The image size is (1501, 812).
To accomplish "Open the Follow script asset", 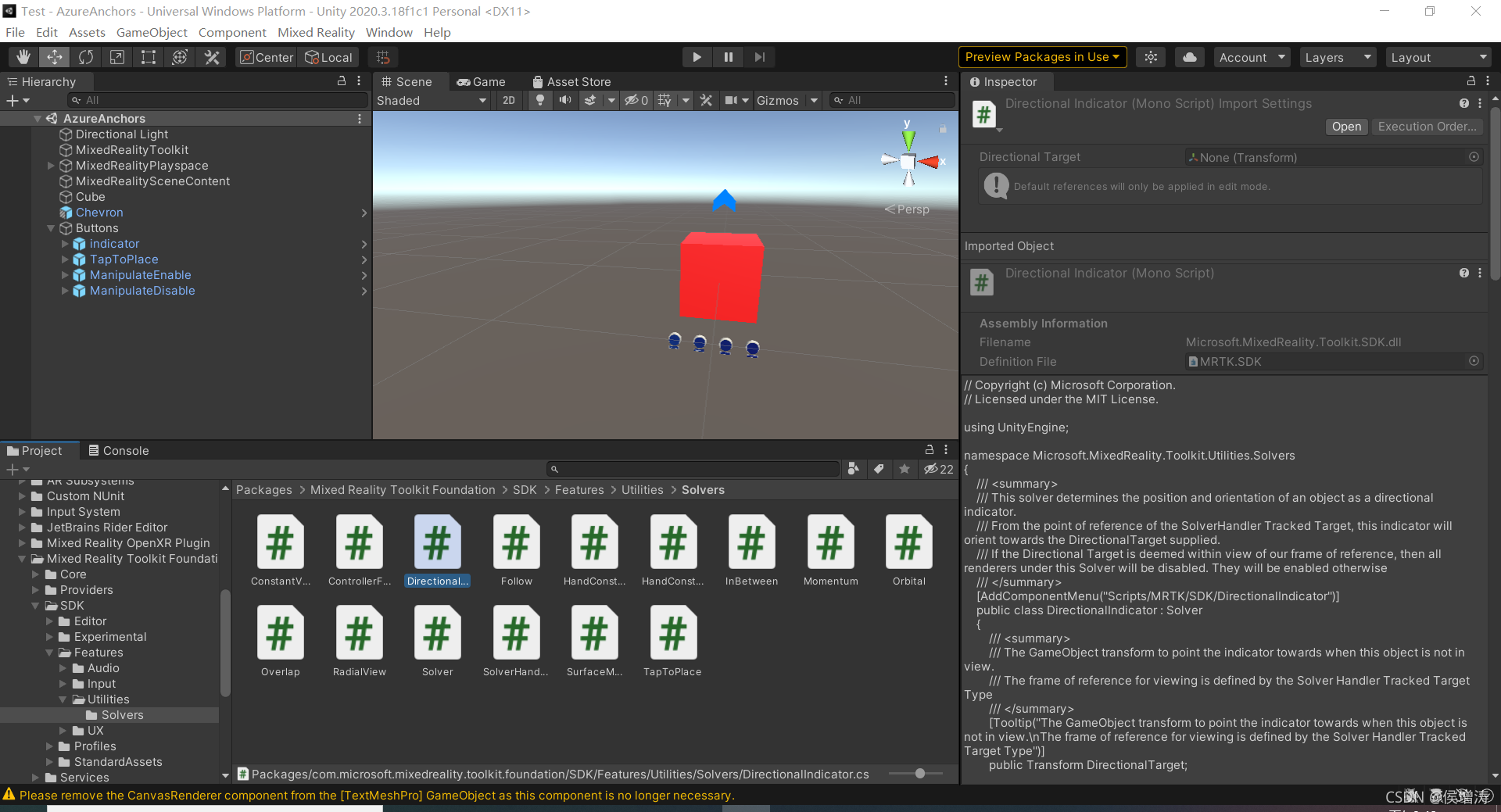I will tap(516, 550).
